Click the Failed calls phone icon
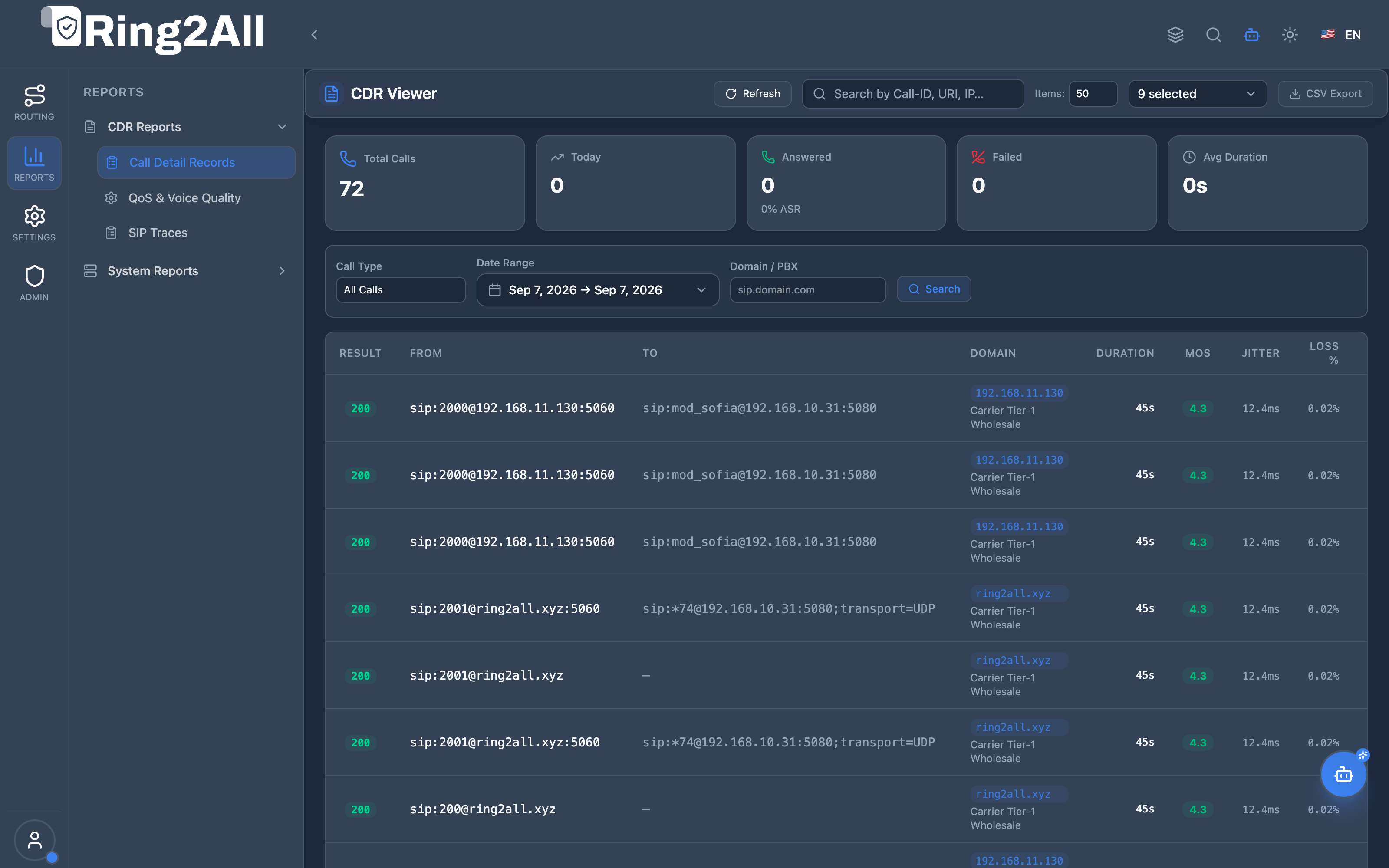 [x=978, y=157]
